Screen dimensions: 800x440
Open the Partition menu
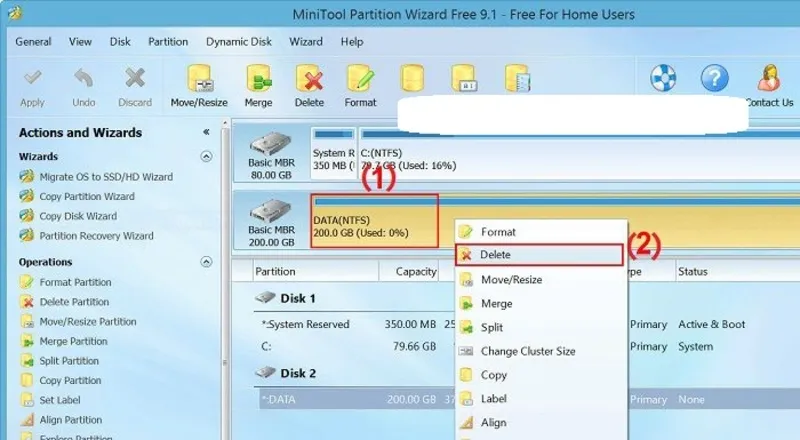point(168,42)
